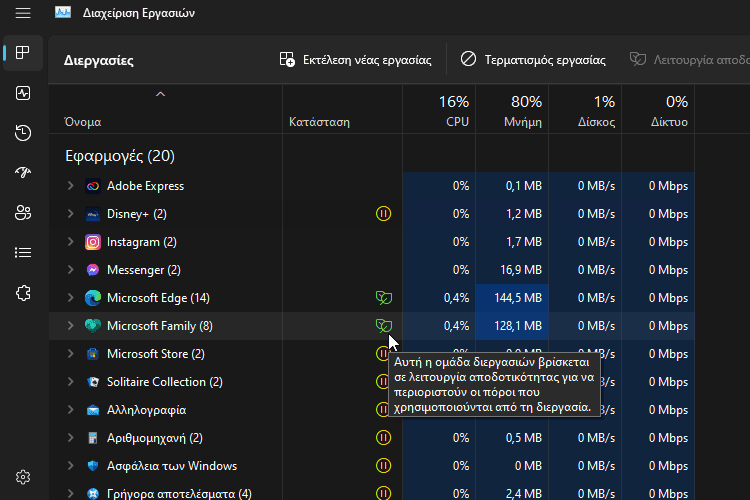
Task: Select the Γρήγορα αποτελέσματα (4) row name
Action: [x=179, y=493]
